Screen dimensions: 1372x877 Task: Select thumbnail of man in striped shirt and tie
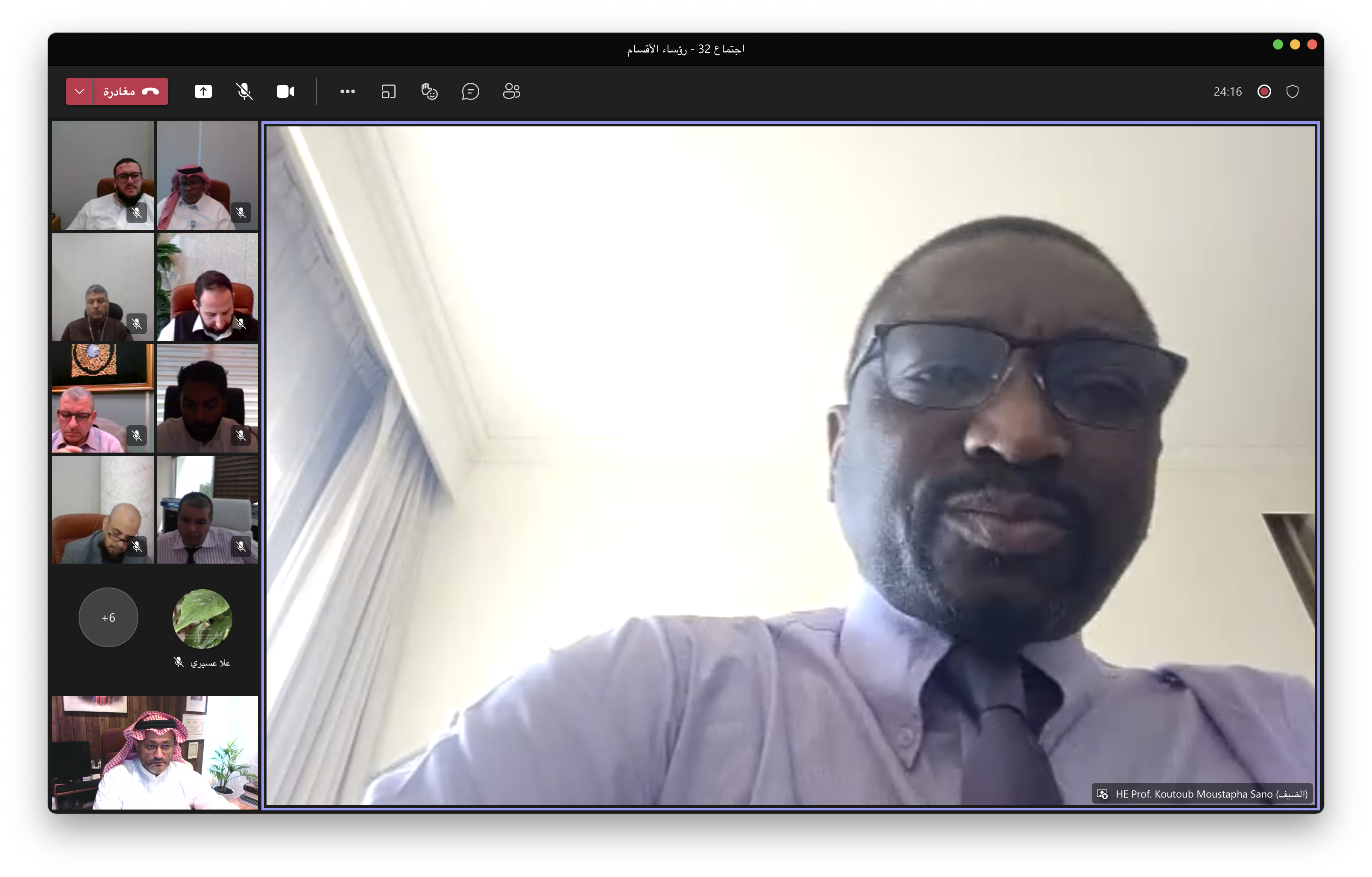pos(208,510)
